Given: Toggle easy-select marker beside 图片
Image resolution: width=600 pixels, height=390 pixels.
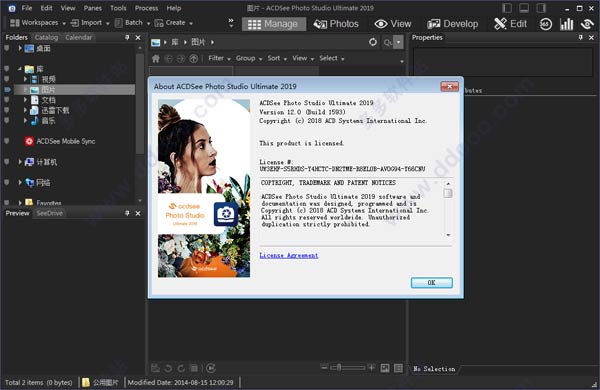Looking at the screenshot, I should pyautogui.click(x=7, y=90).
